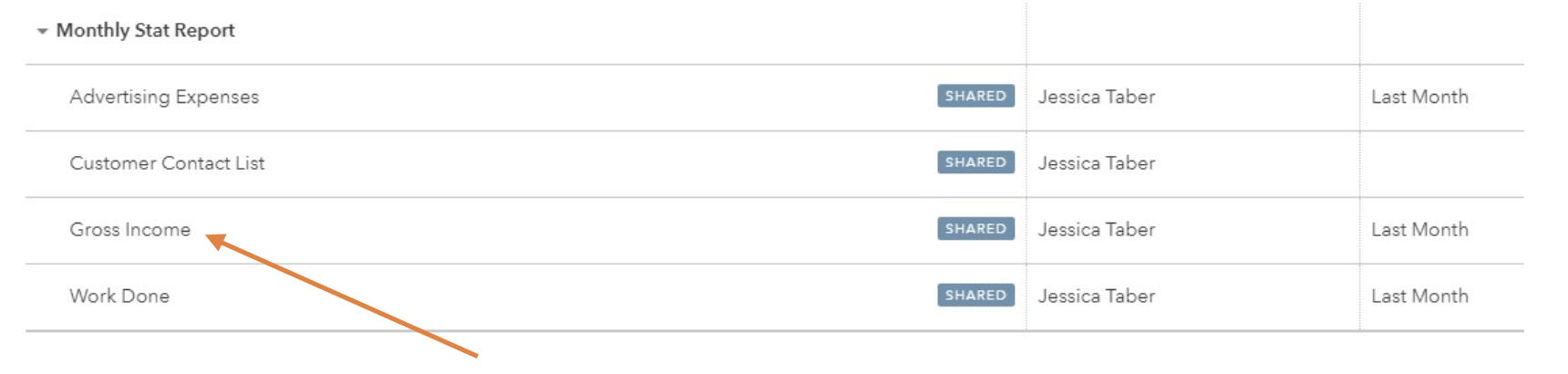Click Last Month period for Gross Income

tap(1419, 230)
